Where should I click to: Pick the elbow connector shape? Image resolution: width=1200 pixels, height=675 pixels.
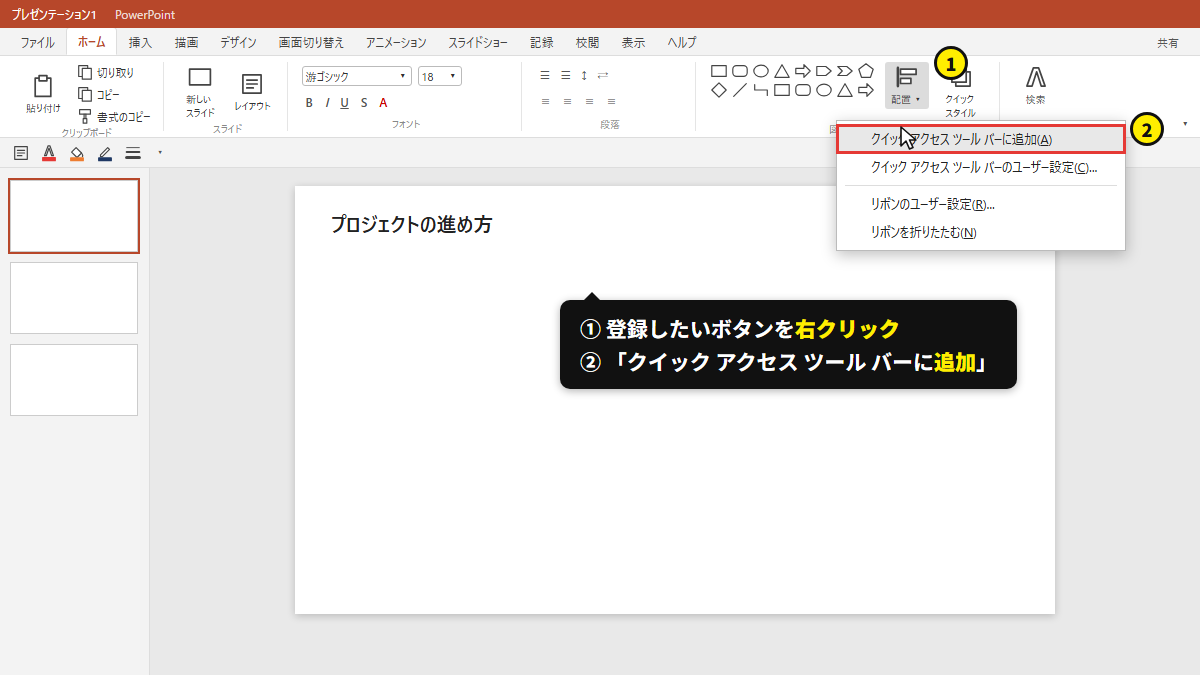760,90
